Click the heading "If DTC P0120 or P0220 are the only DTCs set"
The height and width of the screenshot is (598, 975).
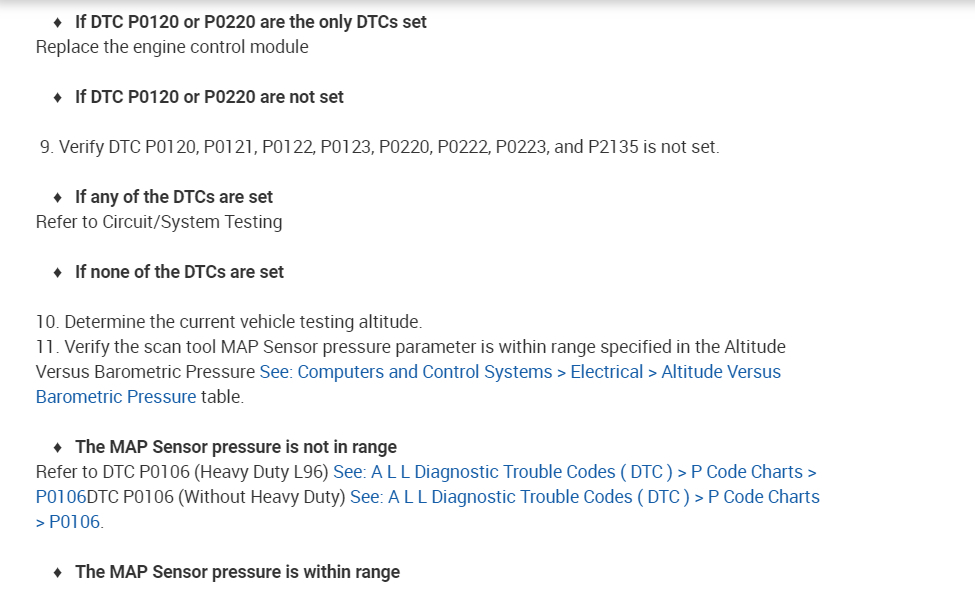pos(250,22)
